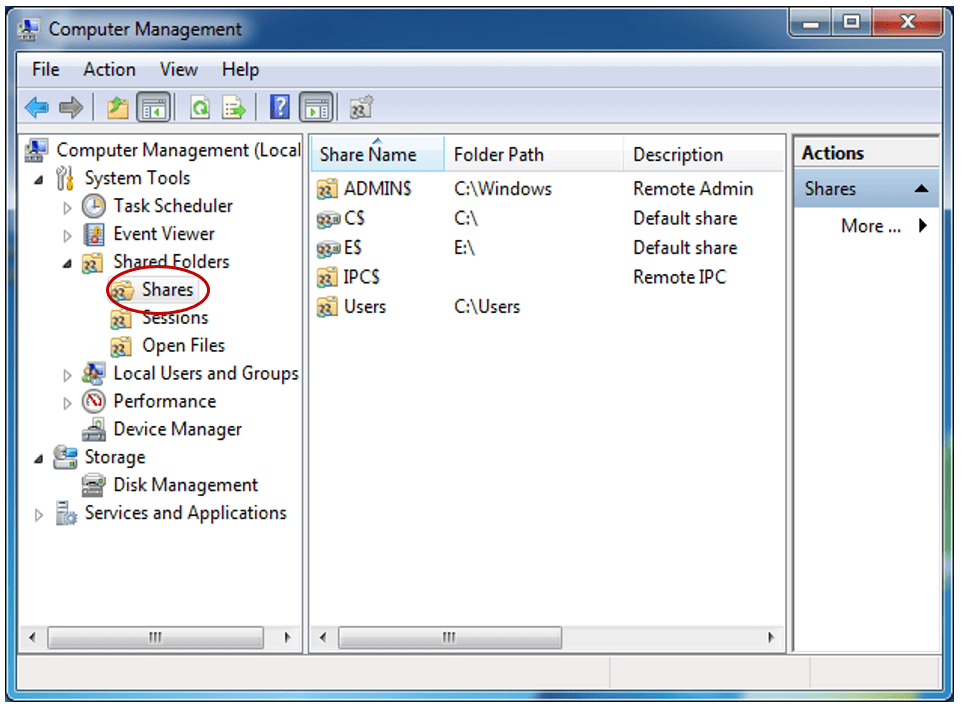Open the View menu
The height and width of the screenshot is (707, 962).
(179, 69)
